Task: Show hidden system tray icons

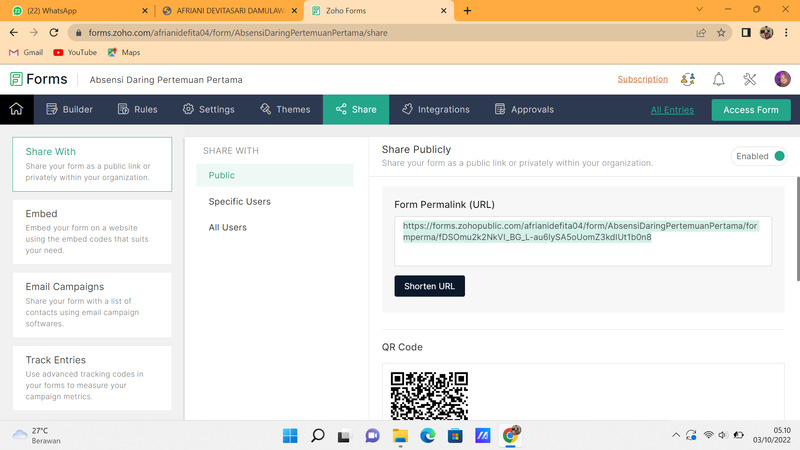Action: [676, 435]
